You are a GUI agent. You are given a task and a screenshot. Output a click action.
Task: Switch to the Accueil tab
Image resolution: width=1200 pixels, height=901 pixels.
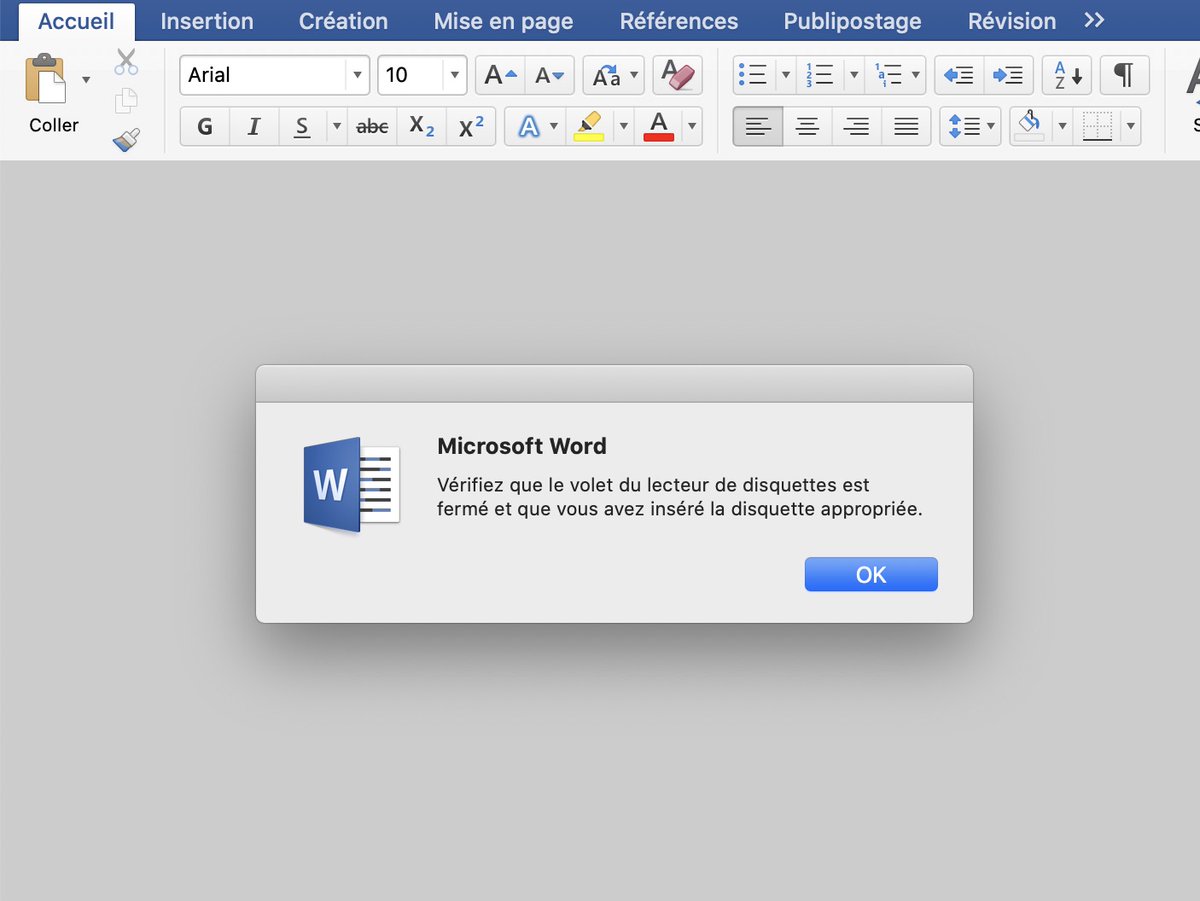click(76, 21)
